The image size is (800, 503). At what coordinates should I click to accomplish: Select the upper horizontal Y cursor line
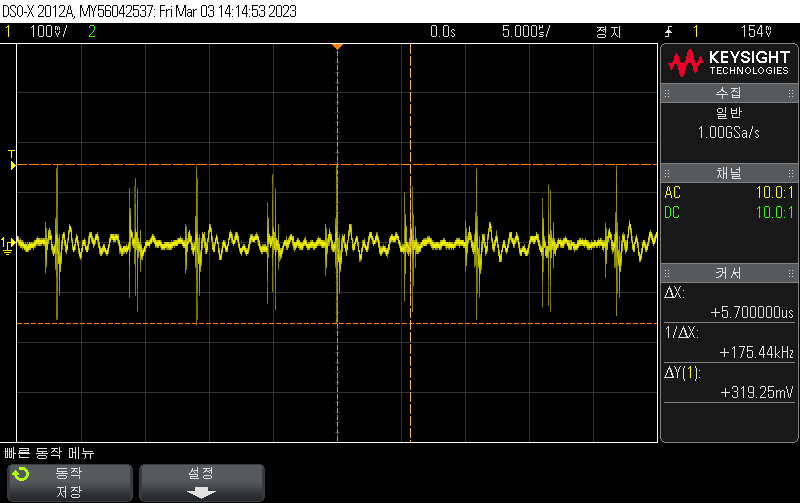tap(337, 165)
